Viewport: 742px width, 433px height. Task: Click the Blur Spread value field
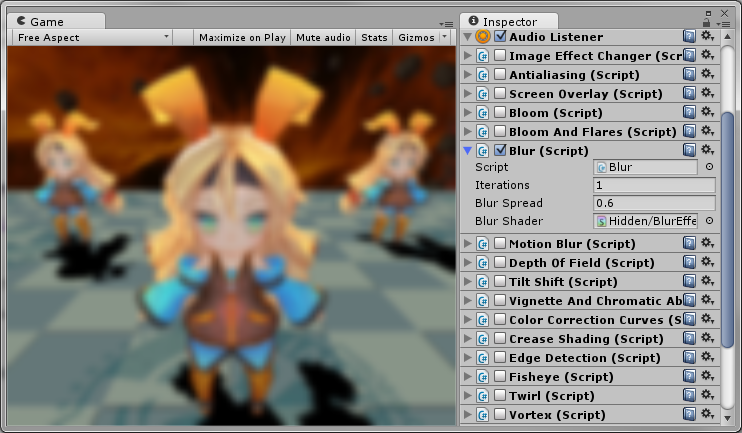tap(654, 203)
